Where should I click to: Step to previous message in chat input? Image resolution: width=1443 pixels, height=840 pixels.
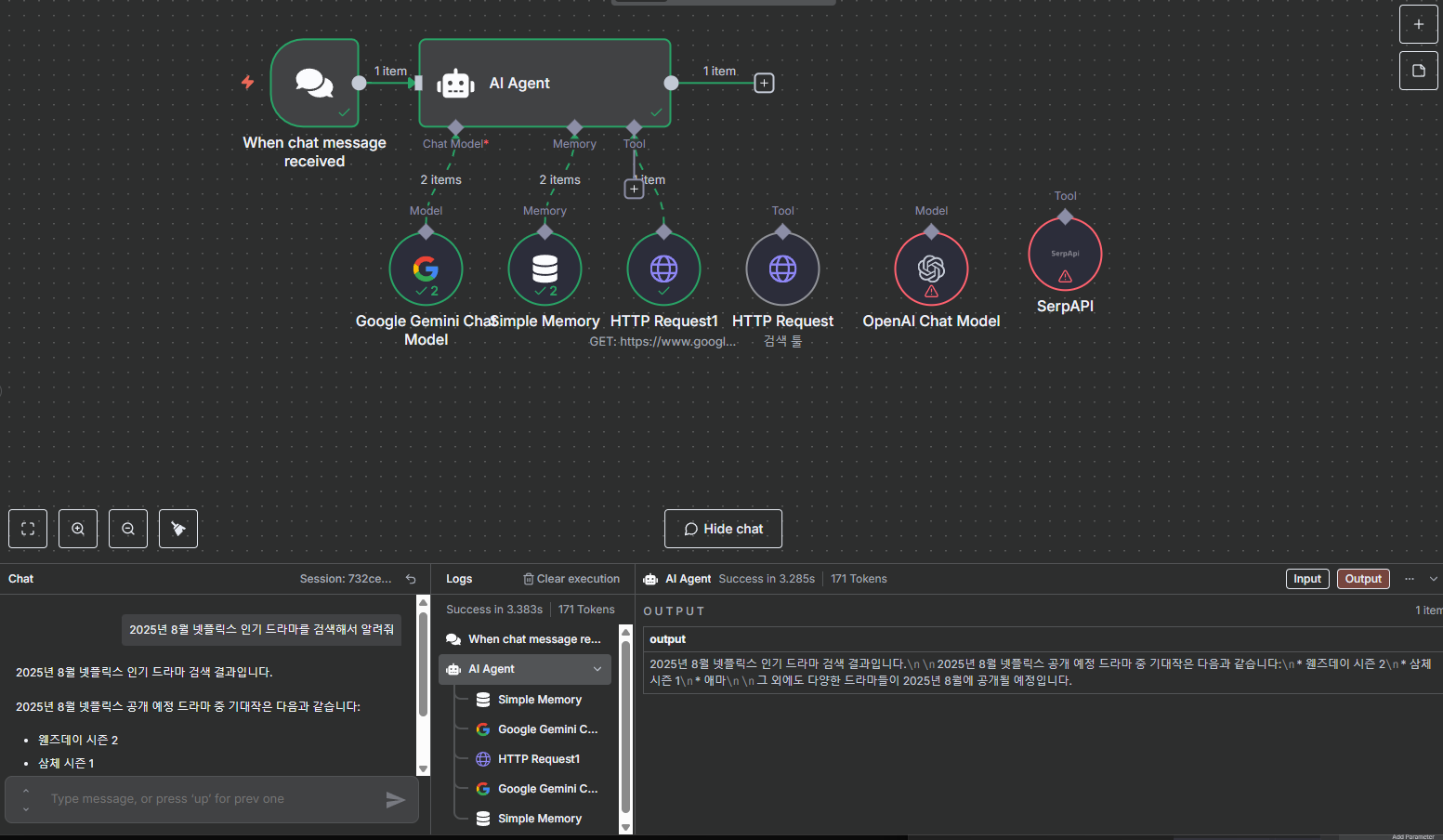coord(26,792)
